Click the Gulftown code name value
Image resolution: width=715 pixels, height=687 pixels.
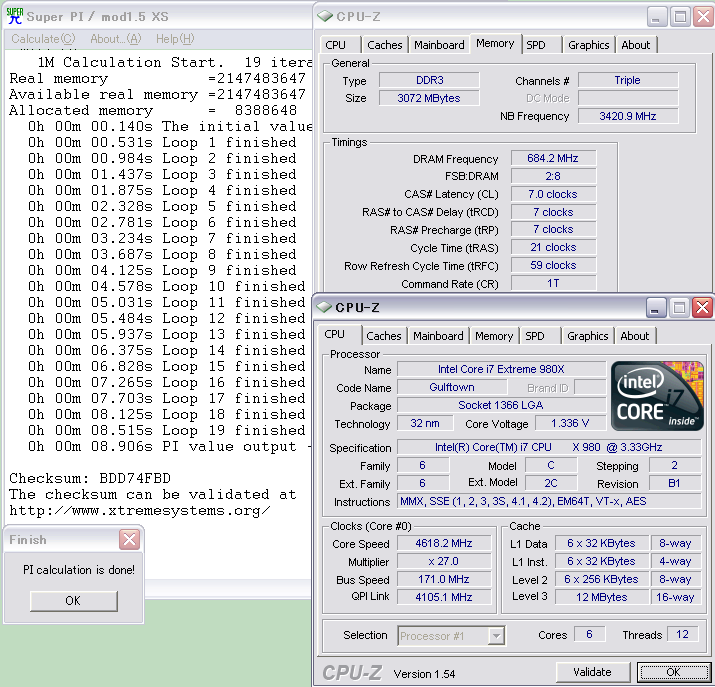click(452, 387)
